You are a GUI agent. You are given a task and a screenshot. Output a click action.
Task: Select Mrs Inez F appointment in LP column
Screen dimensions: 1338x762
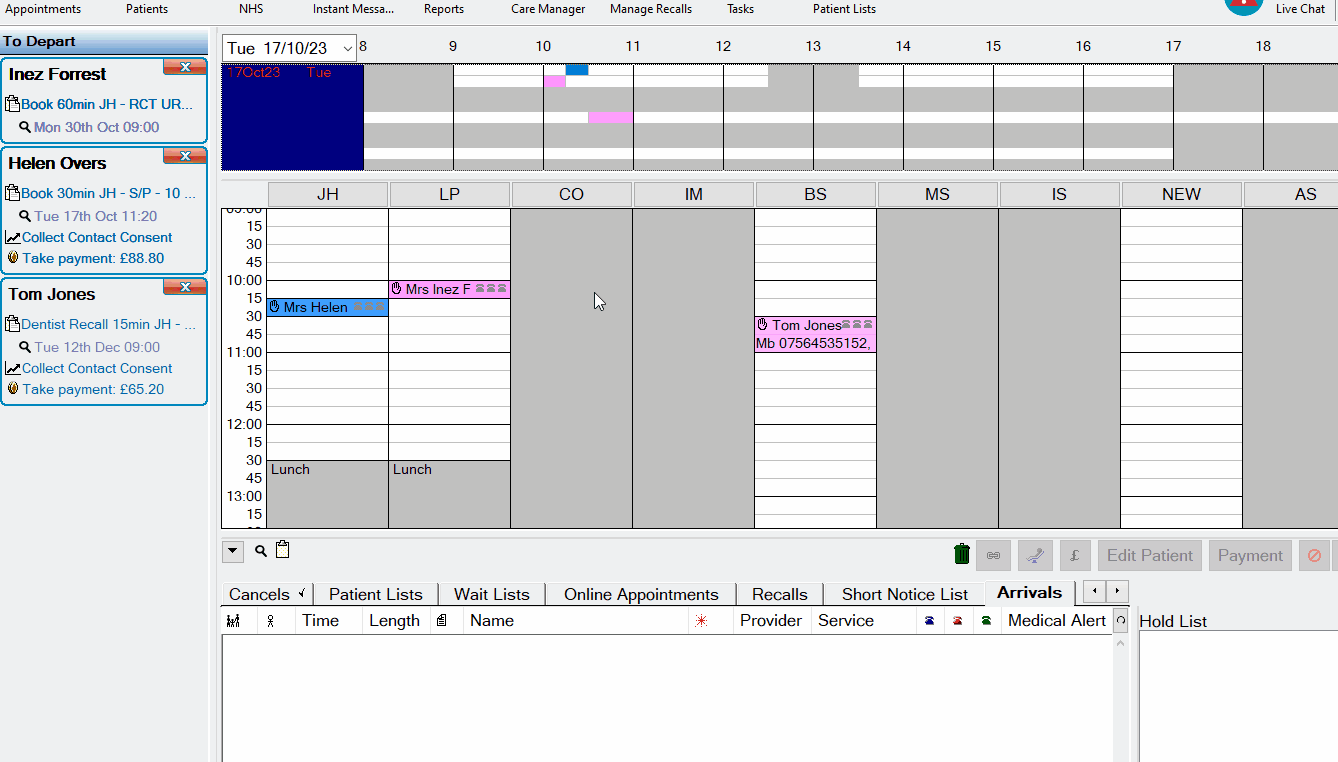(x=449, y=289)
